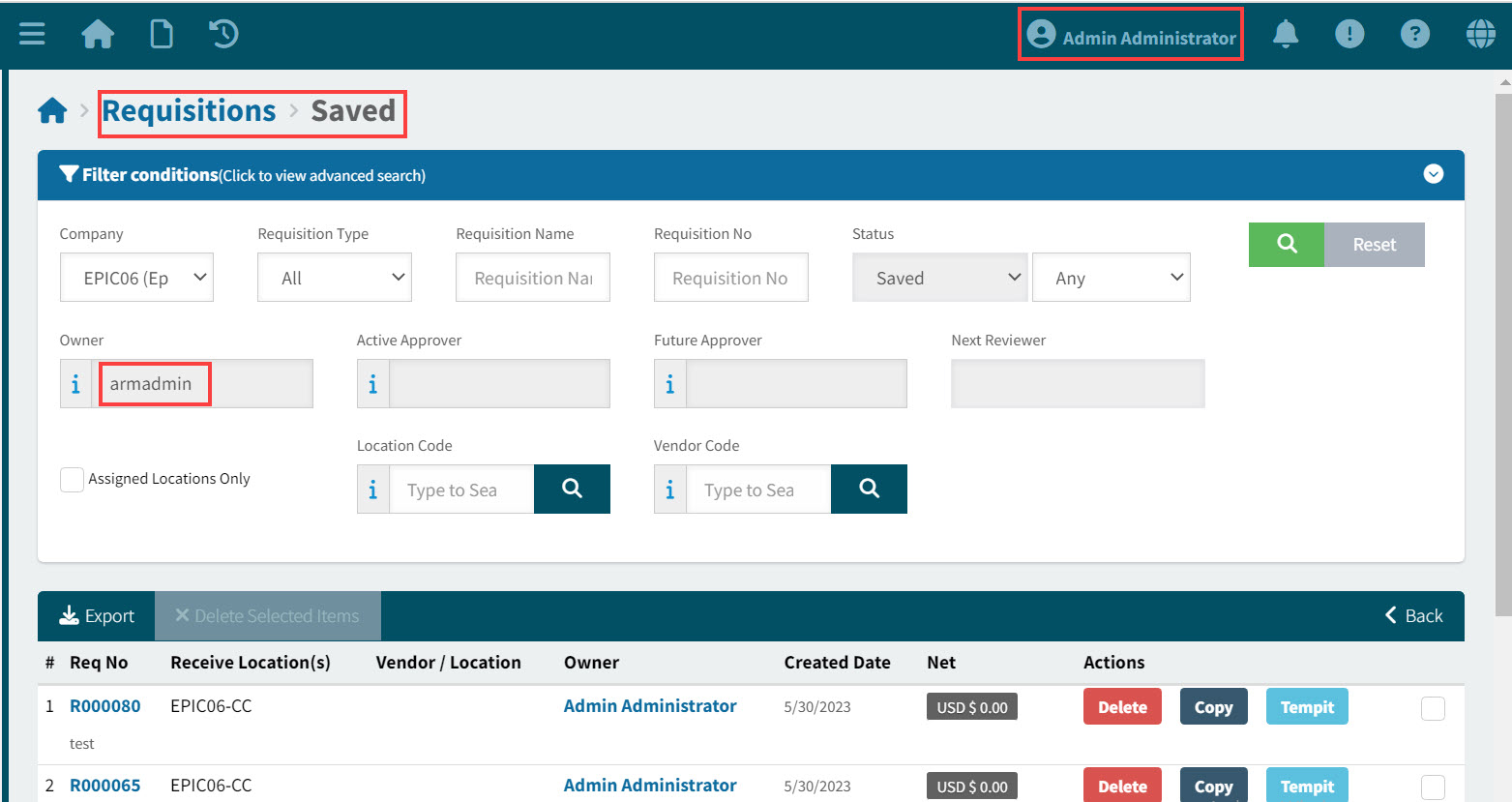
Task: Go to home via top bar icon
Action: (98, 35)
